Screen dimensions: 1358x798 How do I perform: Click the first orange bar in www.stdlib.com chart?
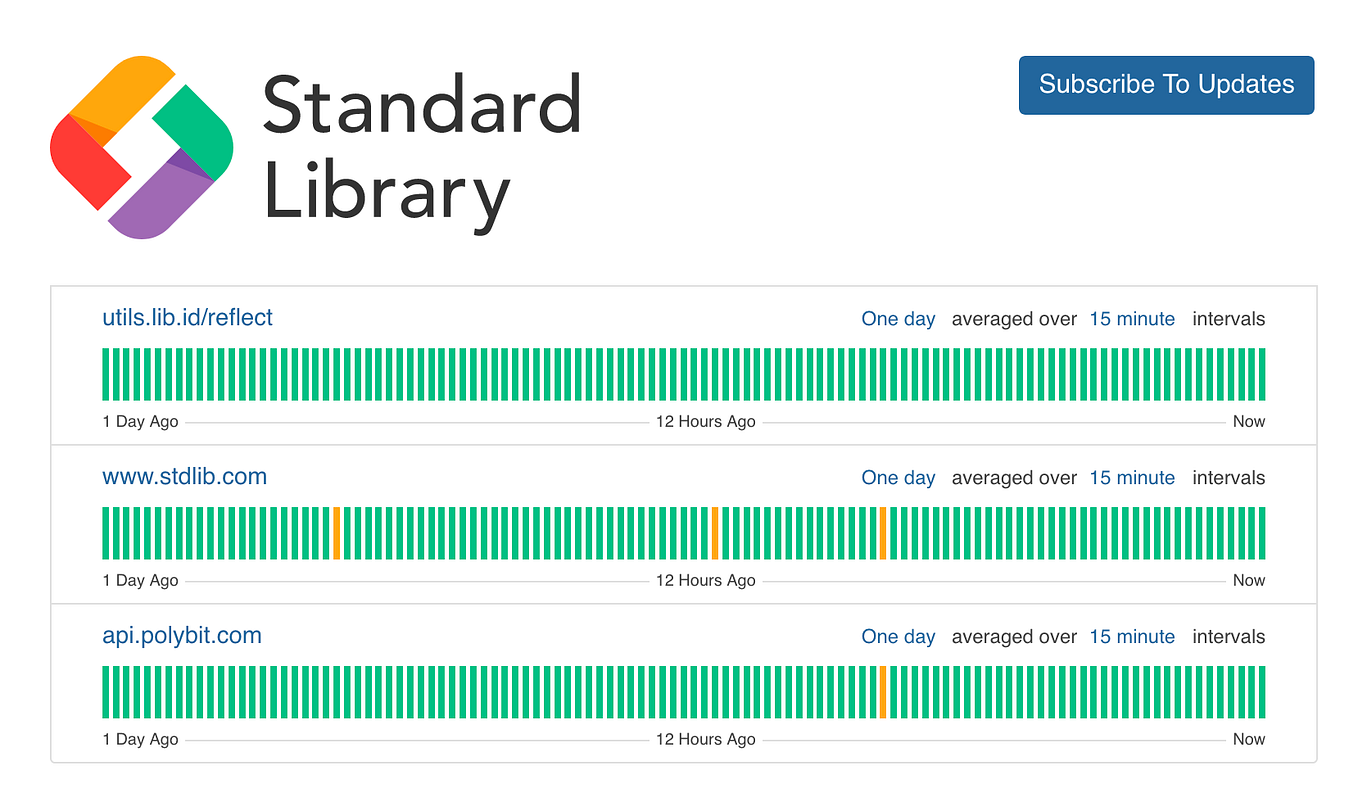[338, 531]
